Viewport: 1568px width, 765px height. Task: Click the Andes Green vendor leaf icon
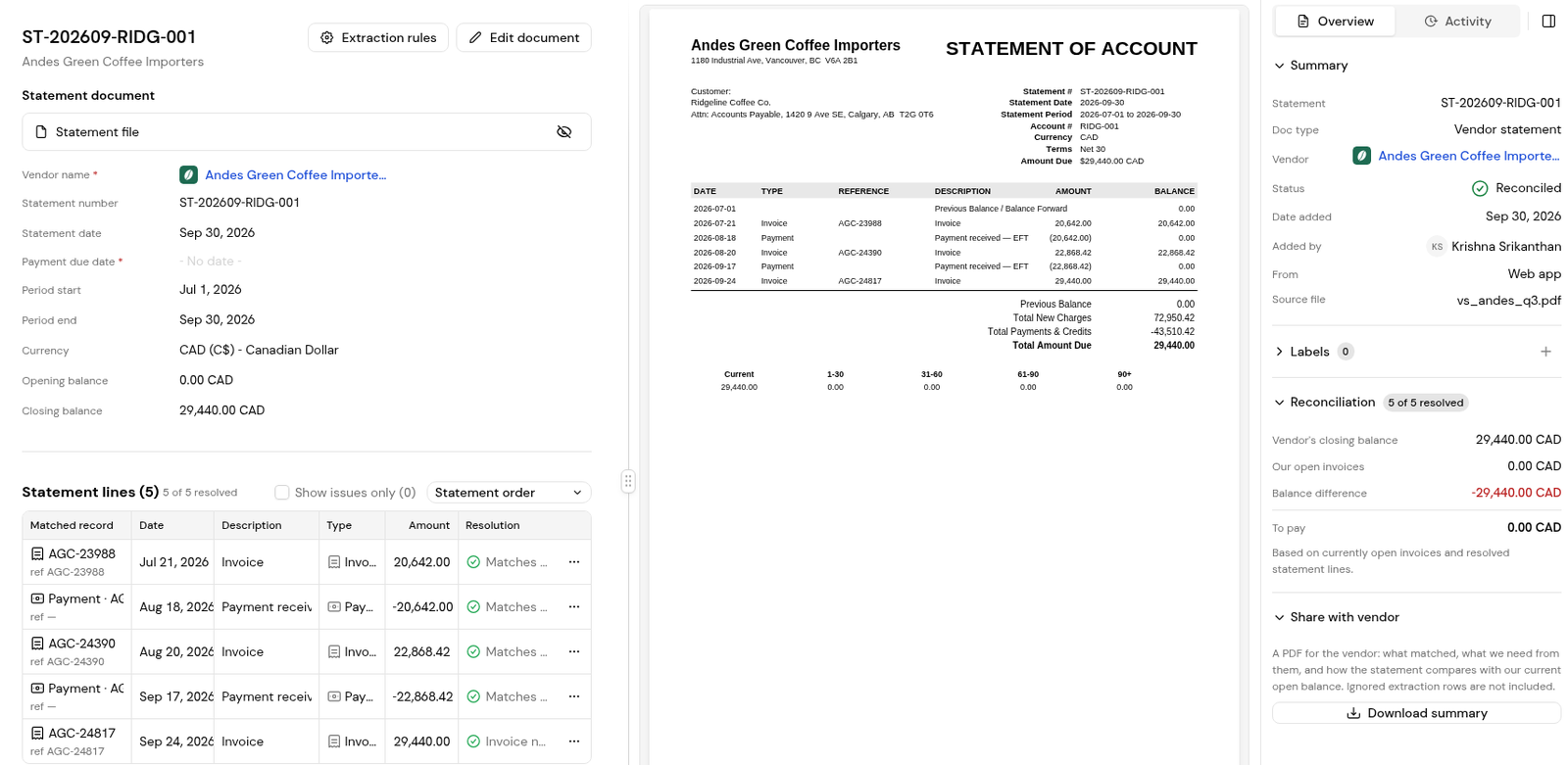point(188,175)
